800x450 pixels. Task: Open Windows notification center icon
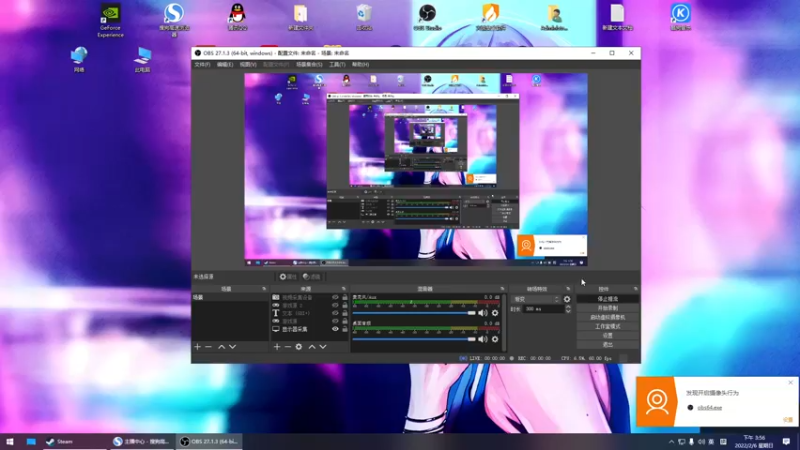(x=786, y=442)
